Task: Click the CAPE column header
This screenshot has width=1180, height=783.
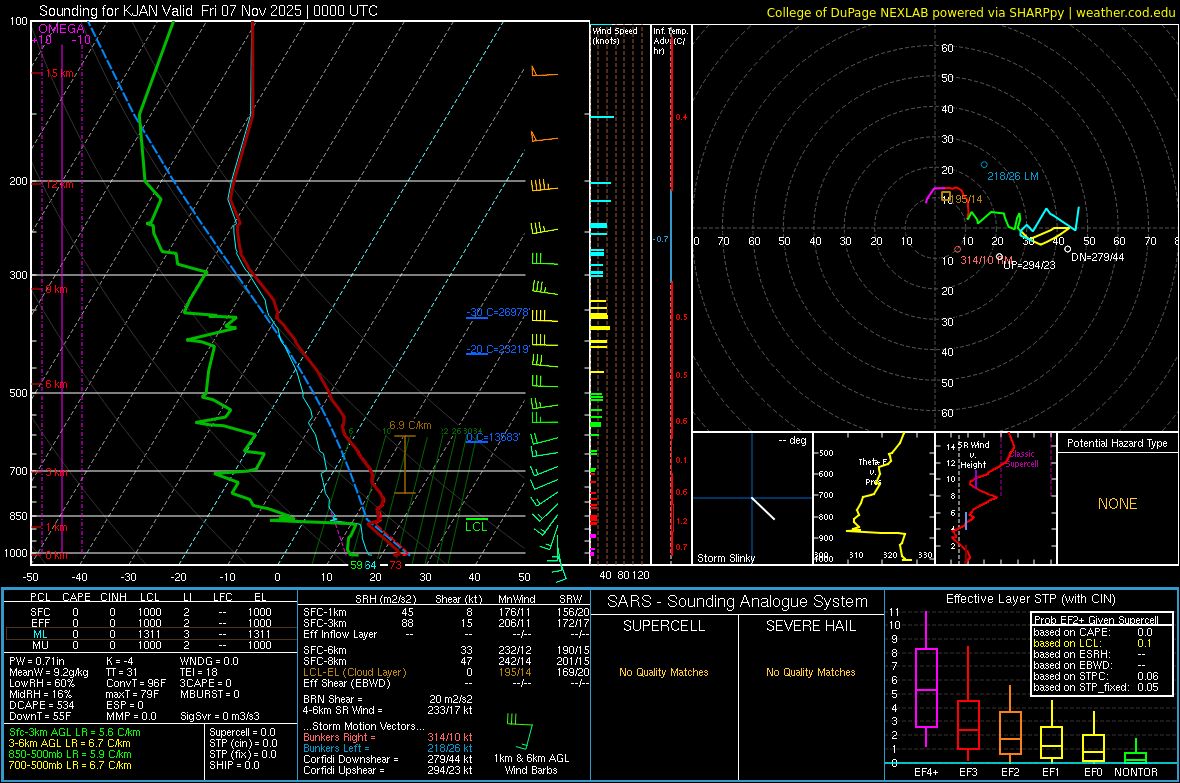Action: (x=76, y=597)
